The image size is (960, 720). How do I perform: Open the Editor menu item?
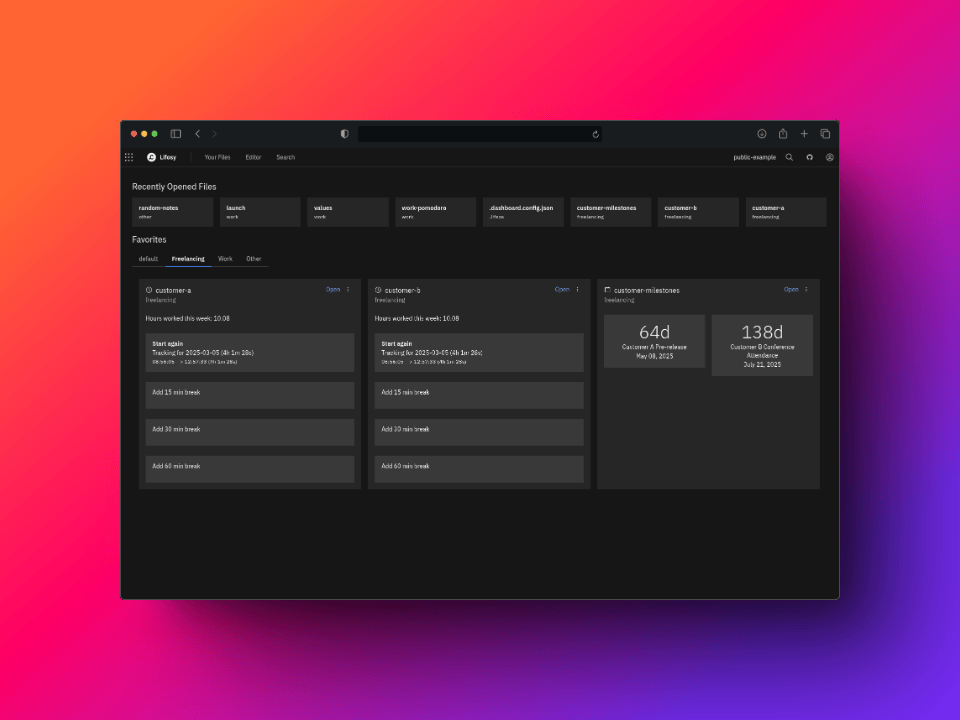point(253,157)
